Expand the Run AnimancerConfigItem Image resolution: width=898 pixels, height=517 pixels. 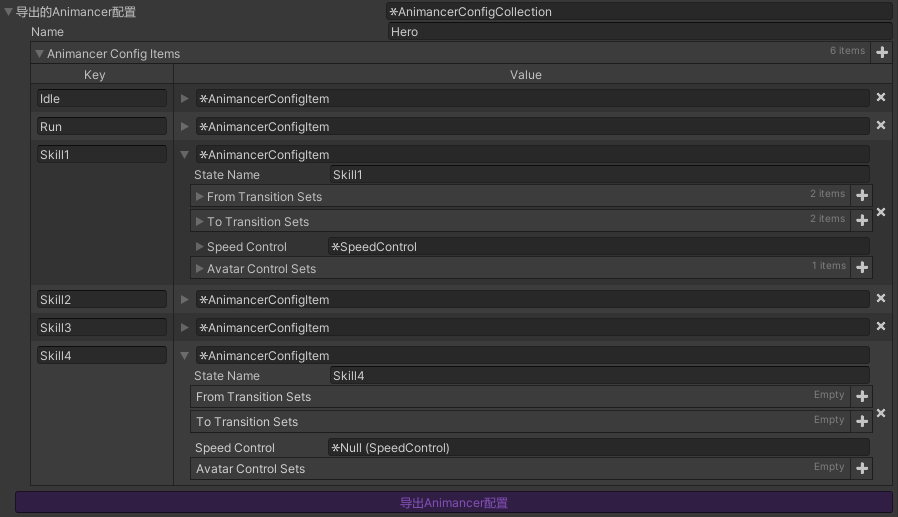pos(184,127)
